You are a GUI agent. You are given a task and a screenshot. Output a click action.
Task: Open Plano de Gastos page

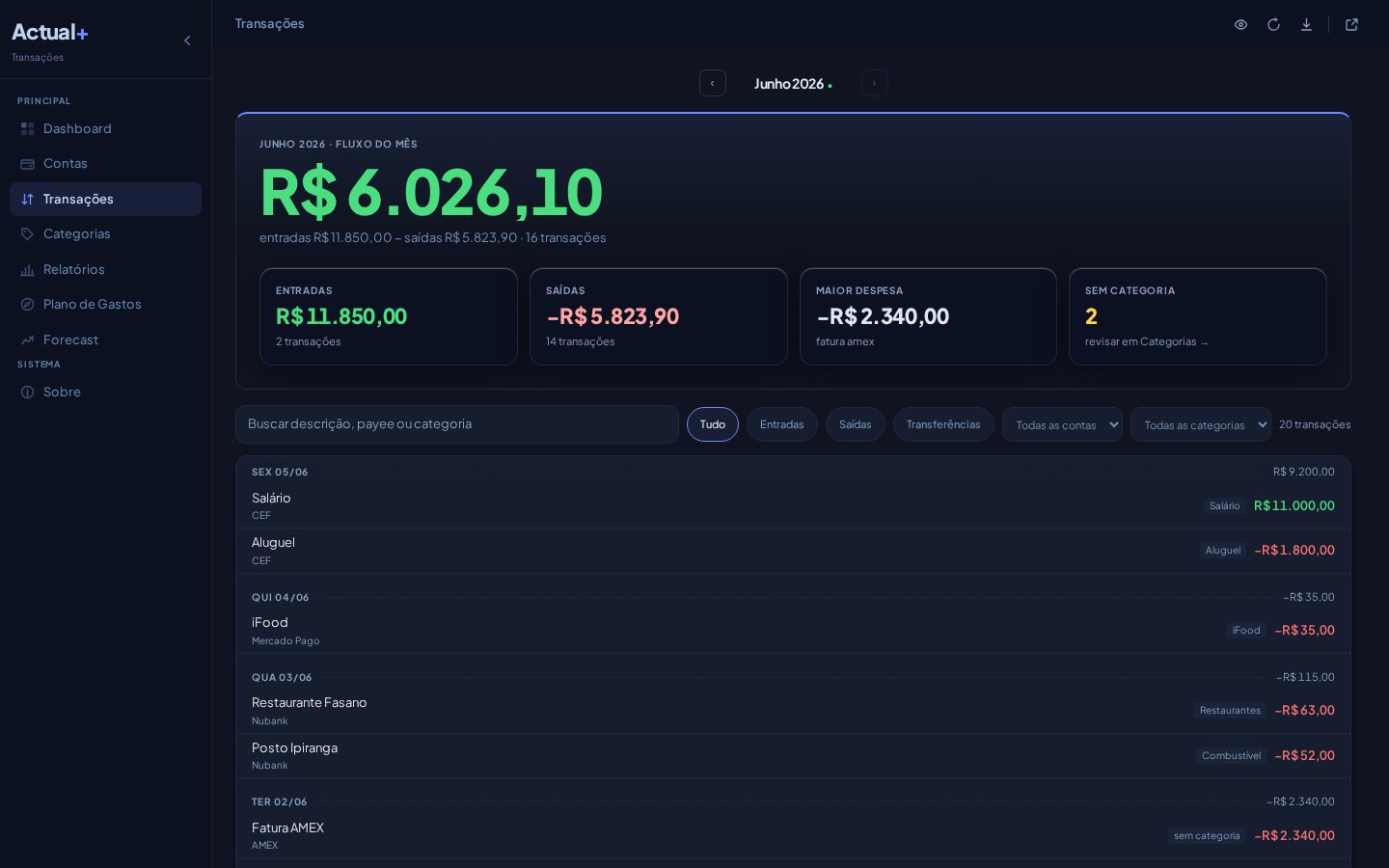(x=105, y=305)
